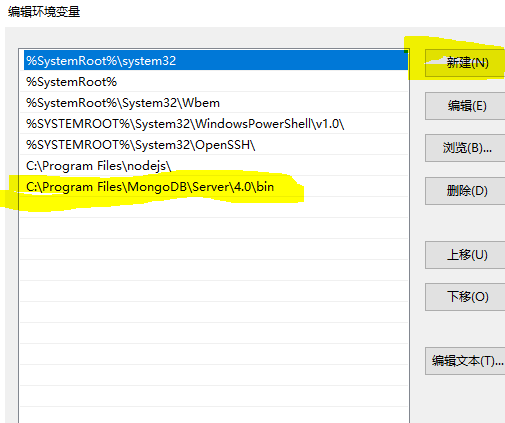Open the 浏览(B)... folder browser
This screenshot has height=423, width=505.
(465, 148)
